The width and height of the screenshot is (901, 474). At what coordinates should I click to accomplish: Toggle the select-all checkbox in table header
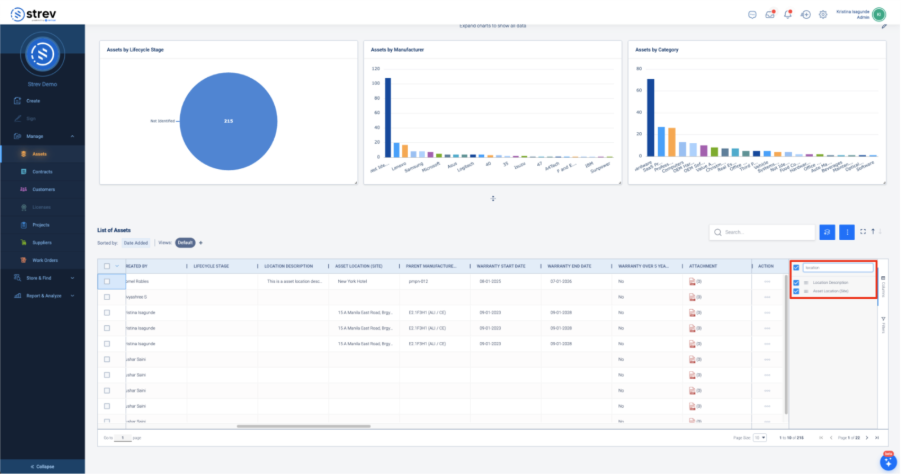pos(107,266)
